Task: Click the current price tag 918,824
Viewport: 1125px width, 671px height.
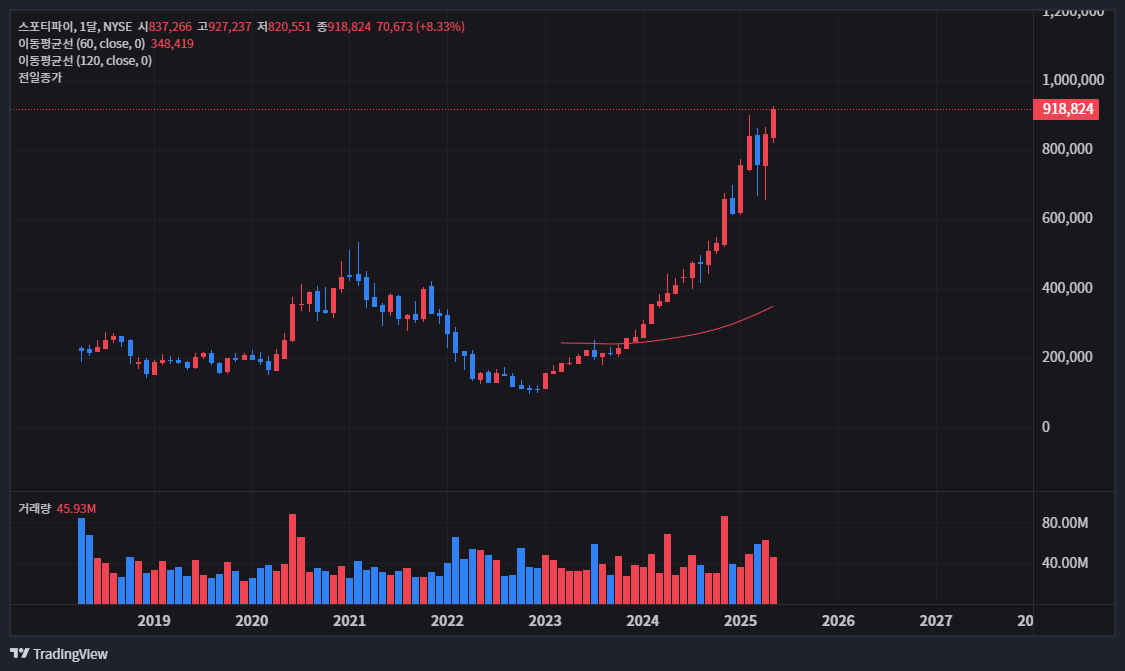Action: pyautogui.click(x=1067, y=109)
